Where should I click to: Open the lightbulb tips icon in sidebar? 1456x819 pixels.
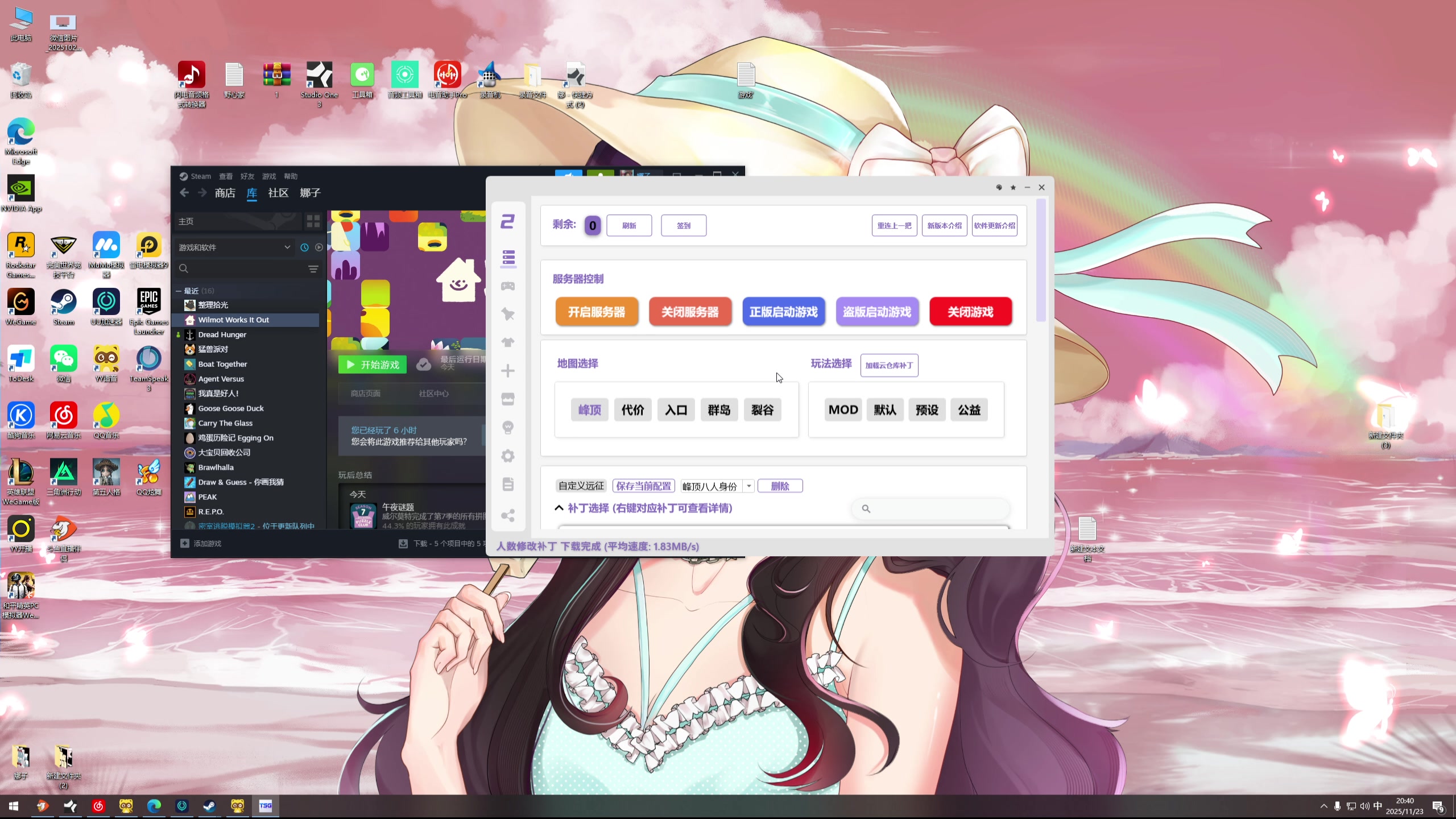click(508, 427)
